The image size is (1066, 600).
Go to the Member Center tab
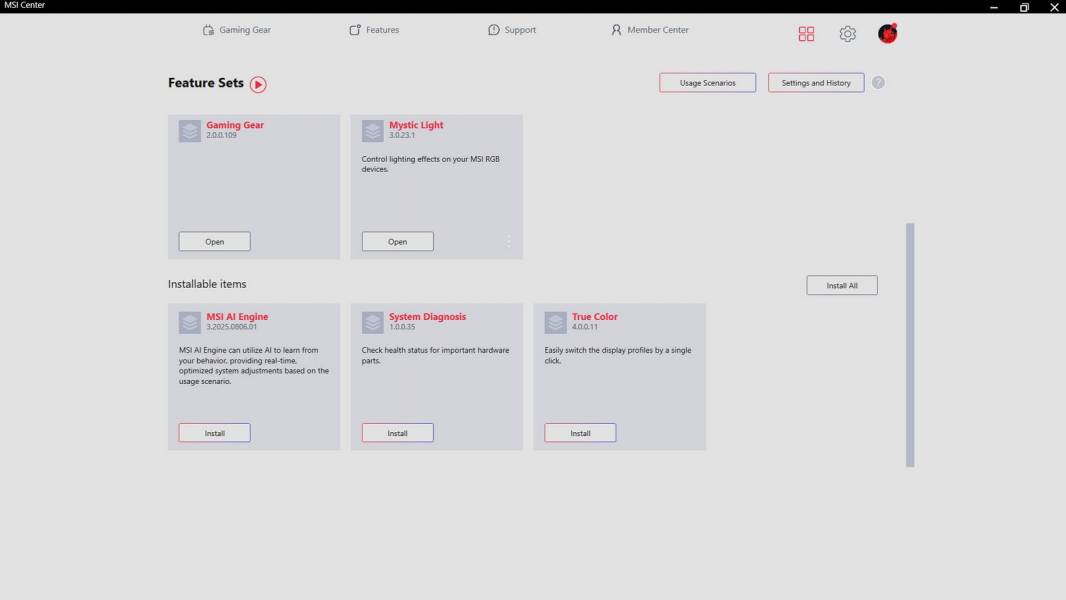[650, 30]
